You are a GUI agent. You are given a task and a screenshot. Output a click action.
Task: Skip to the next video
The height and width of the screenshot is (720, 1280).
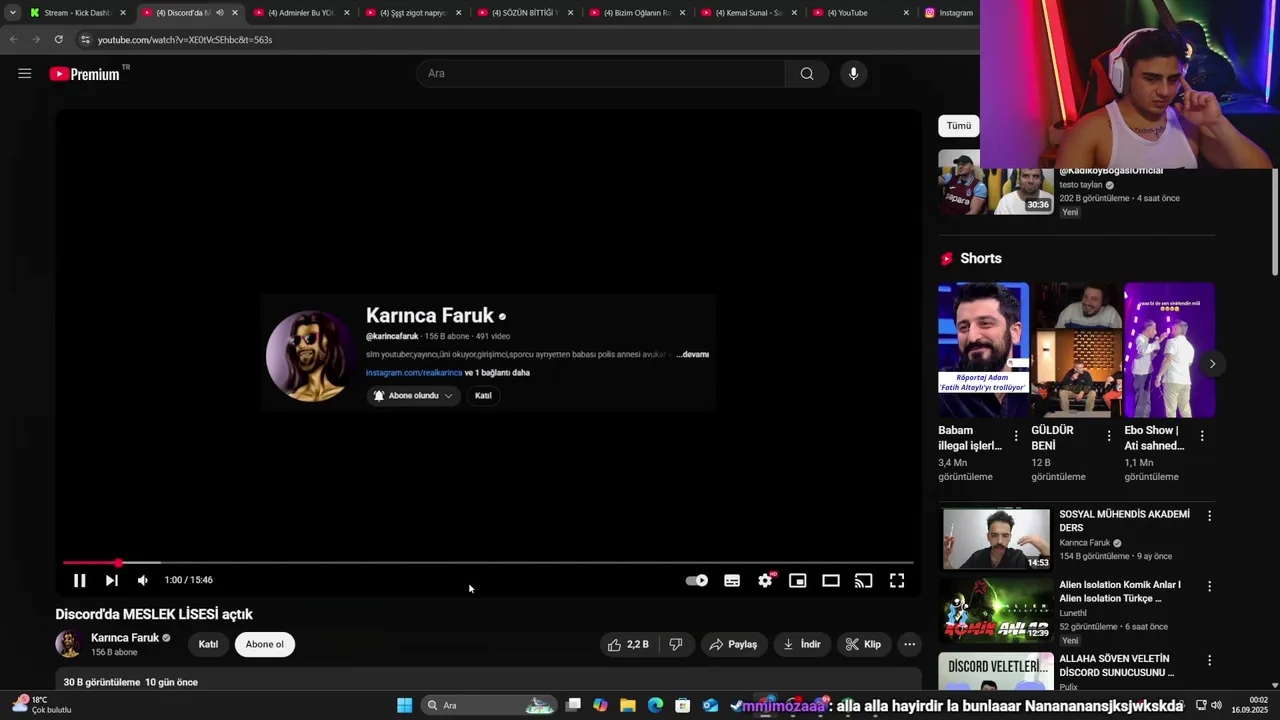pos(111,580)
